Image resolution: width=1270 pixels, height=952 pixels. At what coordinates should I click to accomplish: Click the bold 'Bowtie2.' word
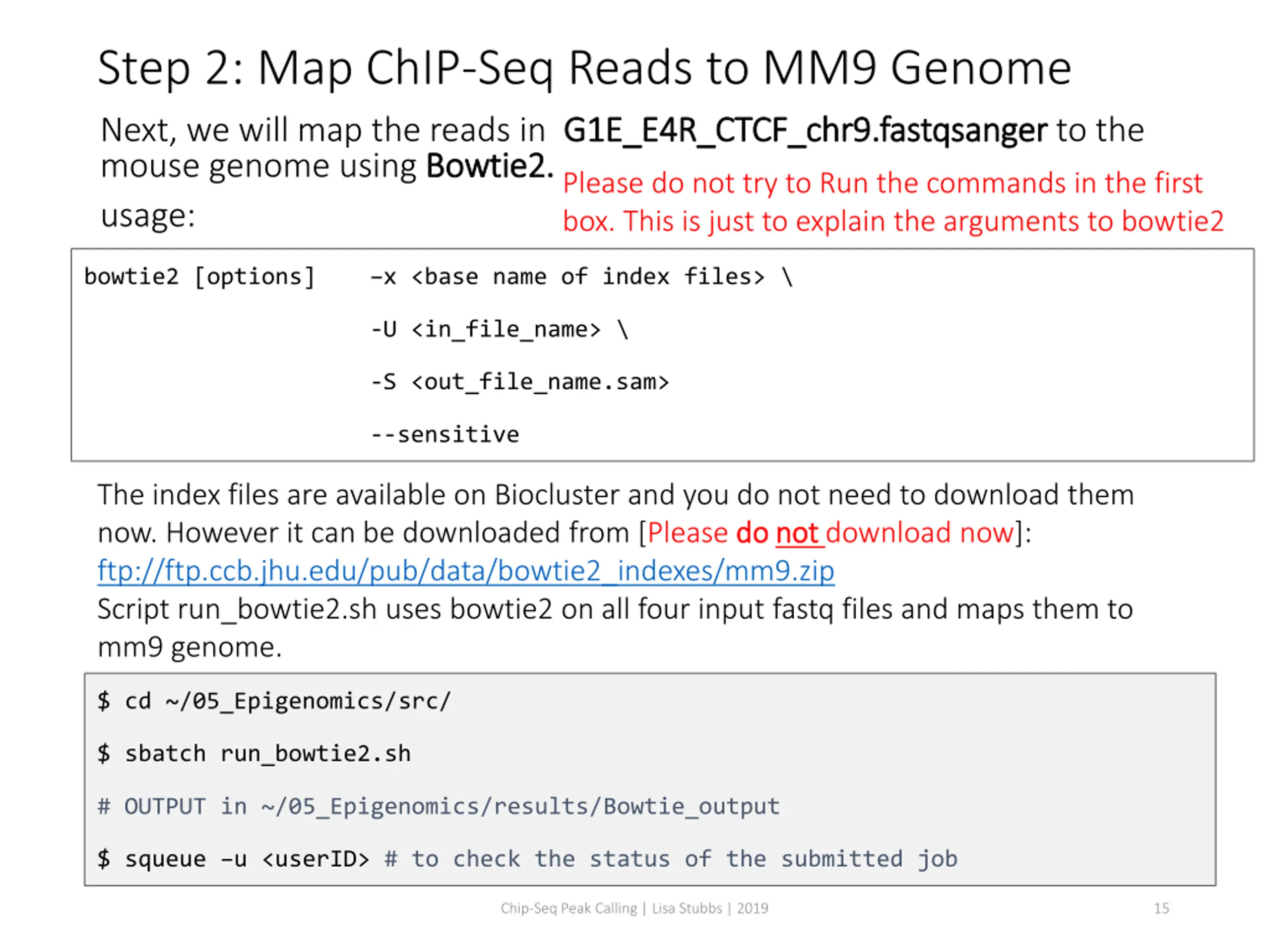(x=489, y=167)
